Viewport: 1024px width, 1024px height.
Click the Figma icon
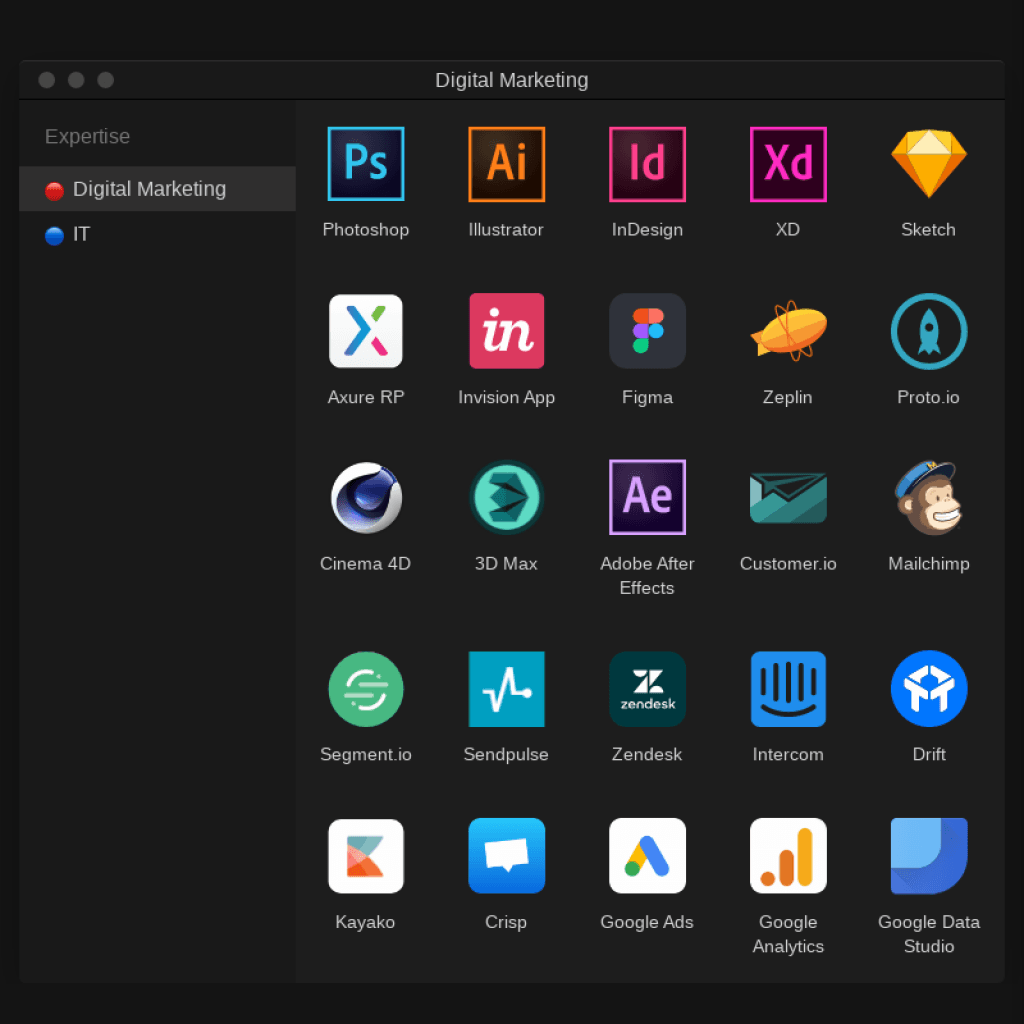coord(647,331)
